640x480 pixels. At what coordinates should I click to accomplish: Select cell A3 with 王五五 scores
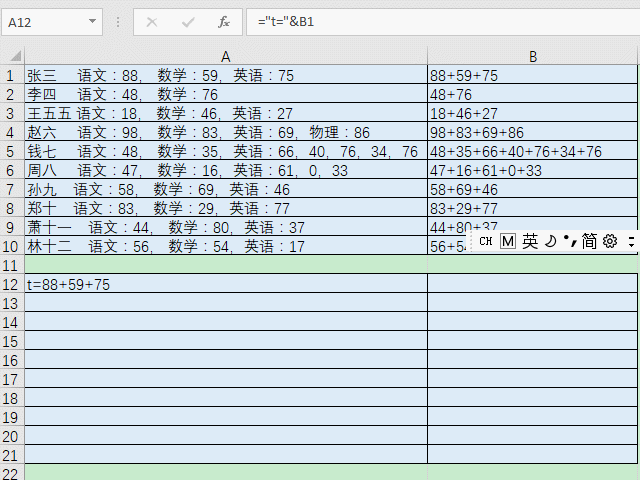click(x=226, y=113)
